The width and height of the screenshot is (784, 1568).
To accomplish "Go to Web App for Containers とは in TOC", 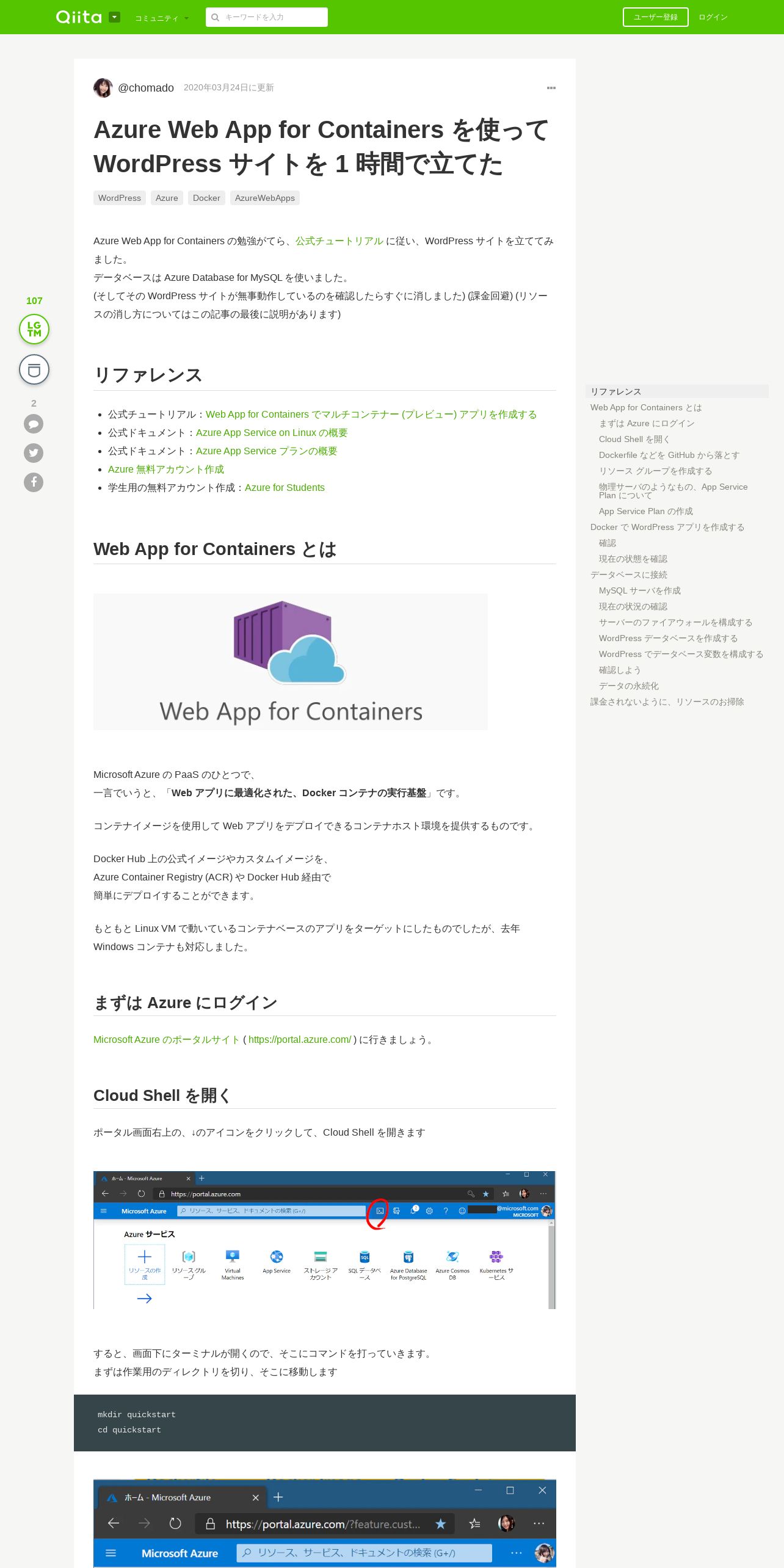I will tap(646, 407).
